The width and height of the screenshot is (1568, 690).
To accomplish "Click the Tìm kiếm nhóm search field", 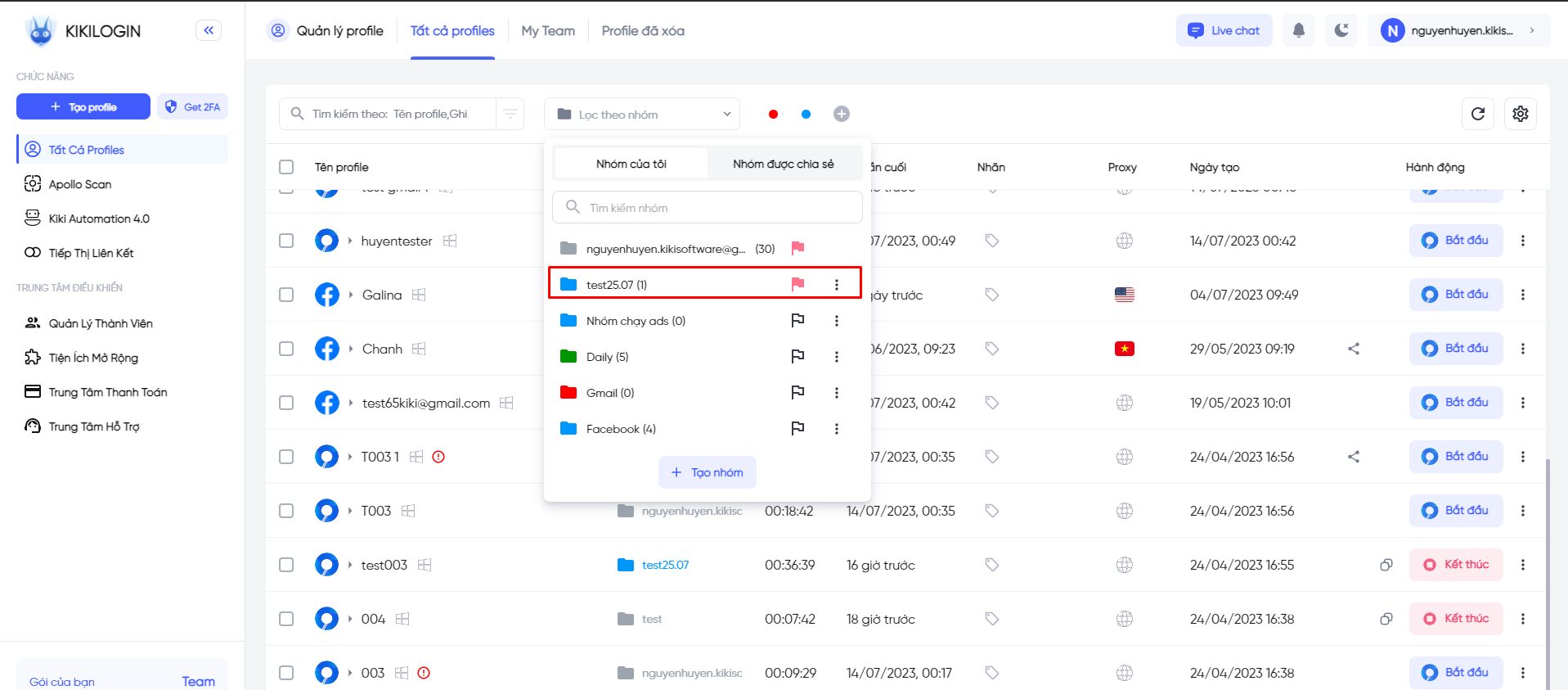I will [708, 208].
